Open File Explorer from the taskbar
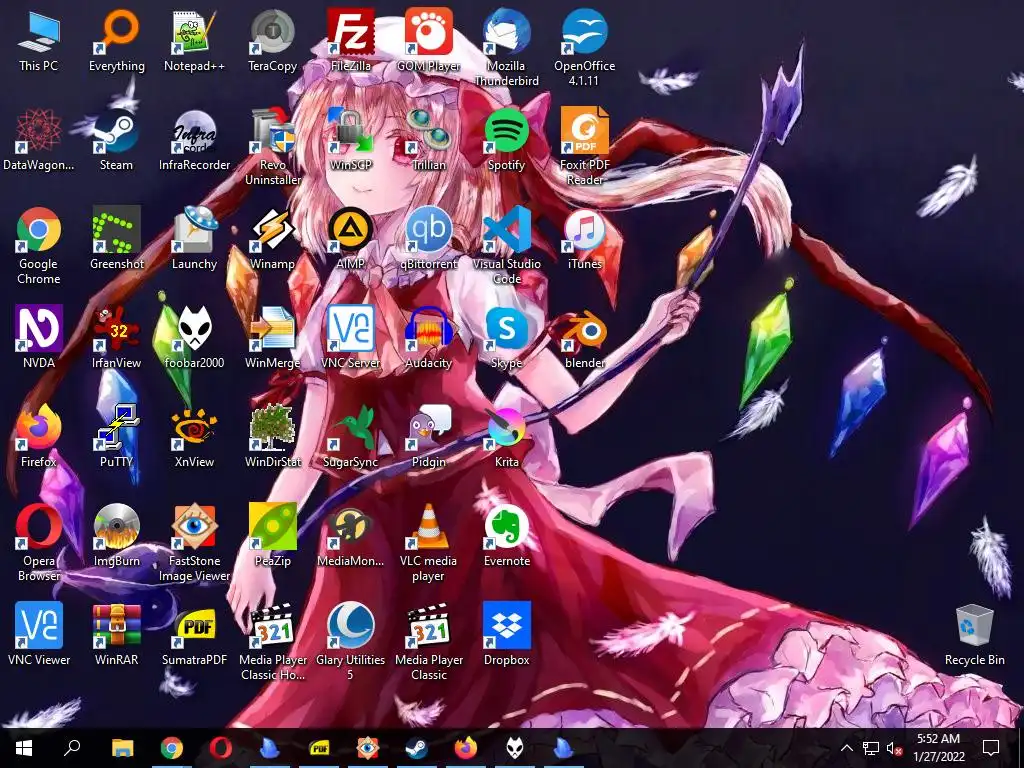 pyautogui.click(x=122, y=748)
